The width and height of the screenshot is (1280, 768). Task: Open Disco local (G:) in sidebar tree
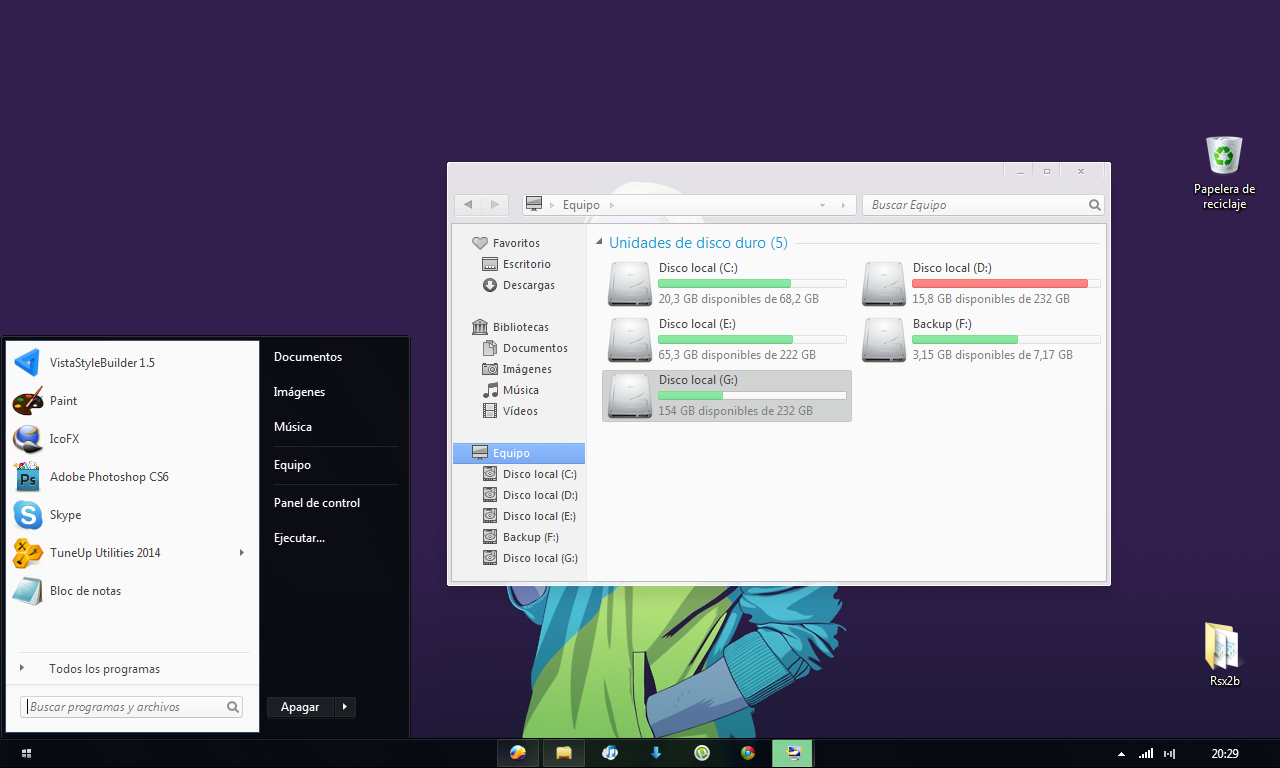coord(540,558)
